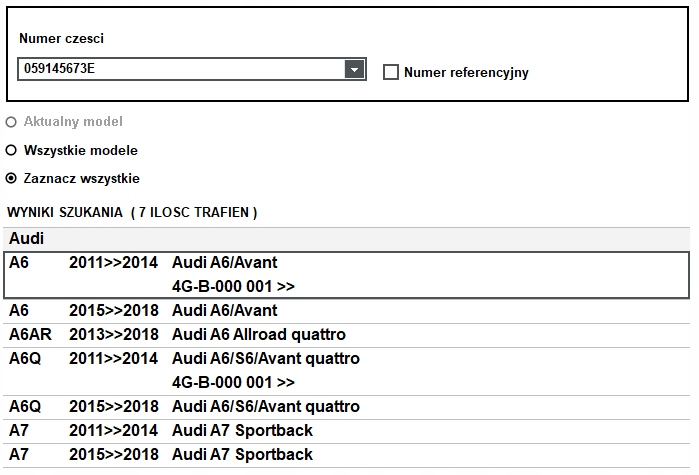Click the Wszystkie modele label
The width and height of the screenshot is (699, 475).
pos(81,150)
